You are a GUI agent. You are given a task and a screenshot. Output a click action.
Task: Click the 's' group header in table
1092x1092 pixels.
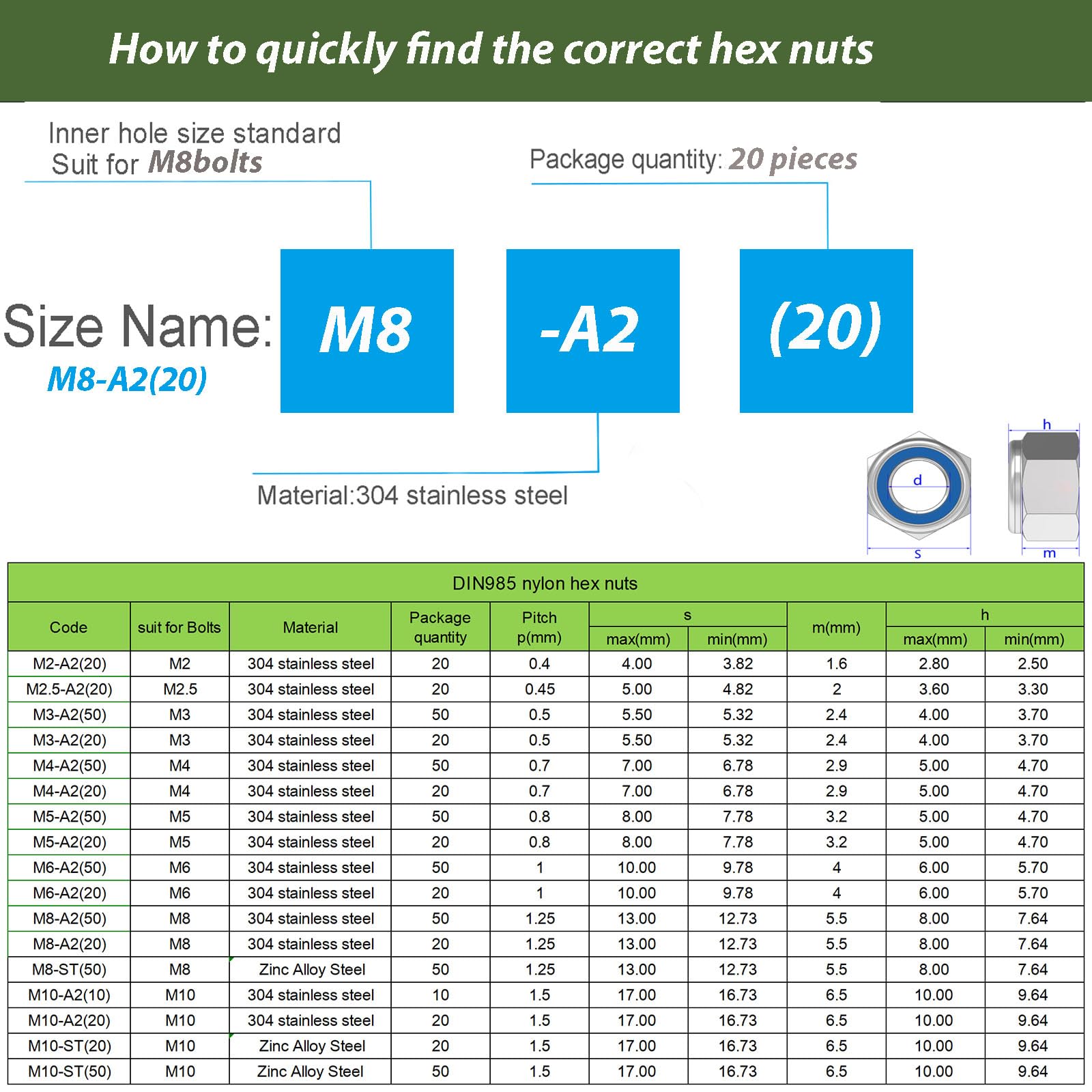point(687,615)
